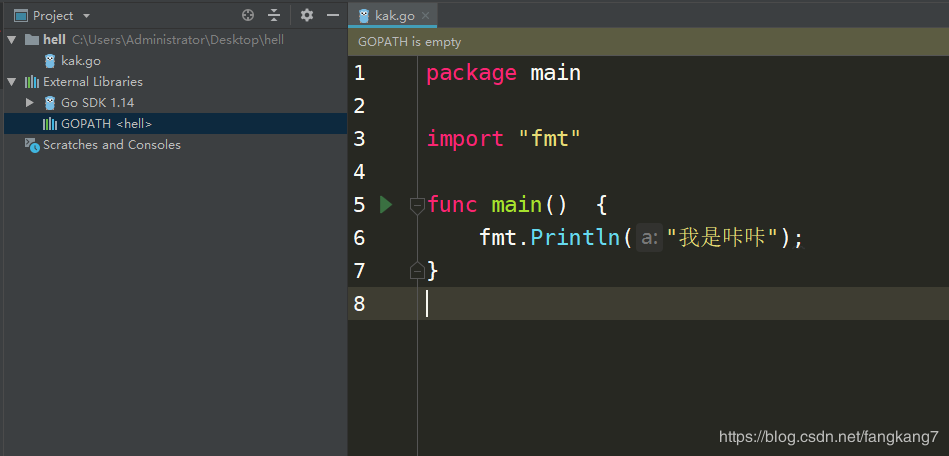Click 'main' function name on line 5
The width and height of the screenshot is (949, 456).
[x=517, y=205]
